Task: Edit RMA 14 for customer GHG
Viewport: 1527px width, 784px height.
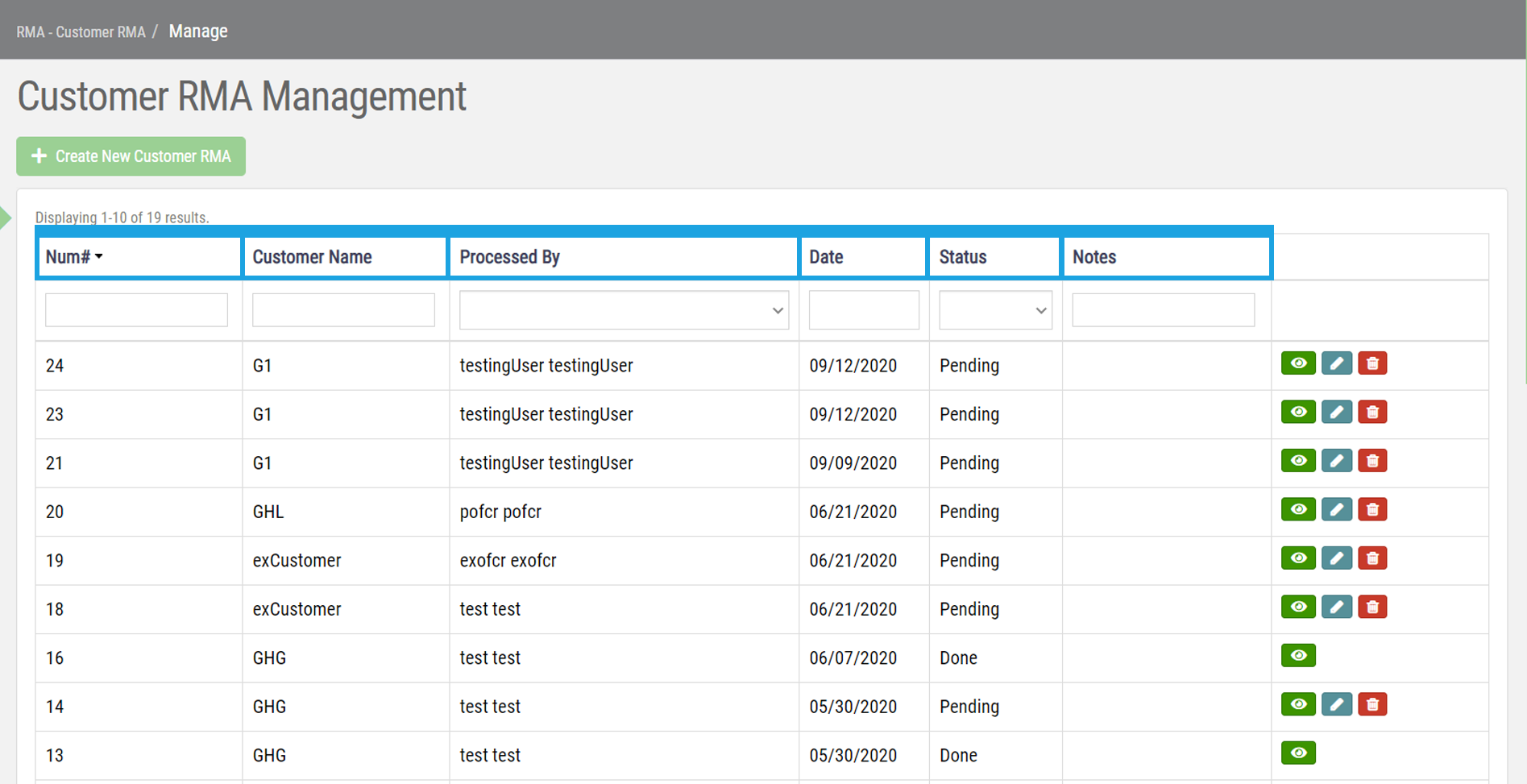Action: tap(1336, 704)
